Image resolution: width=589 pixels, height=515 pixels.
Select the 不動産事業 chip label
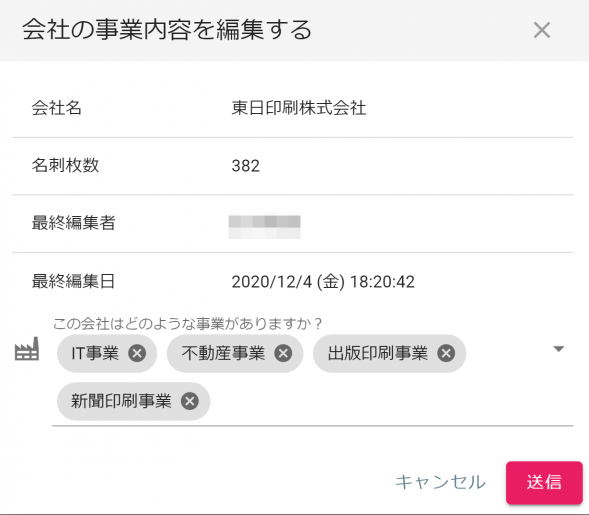(223, 353)
